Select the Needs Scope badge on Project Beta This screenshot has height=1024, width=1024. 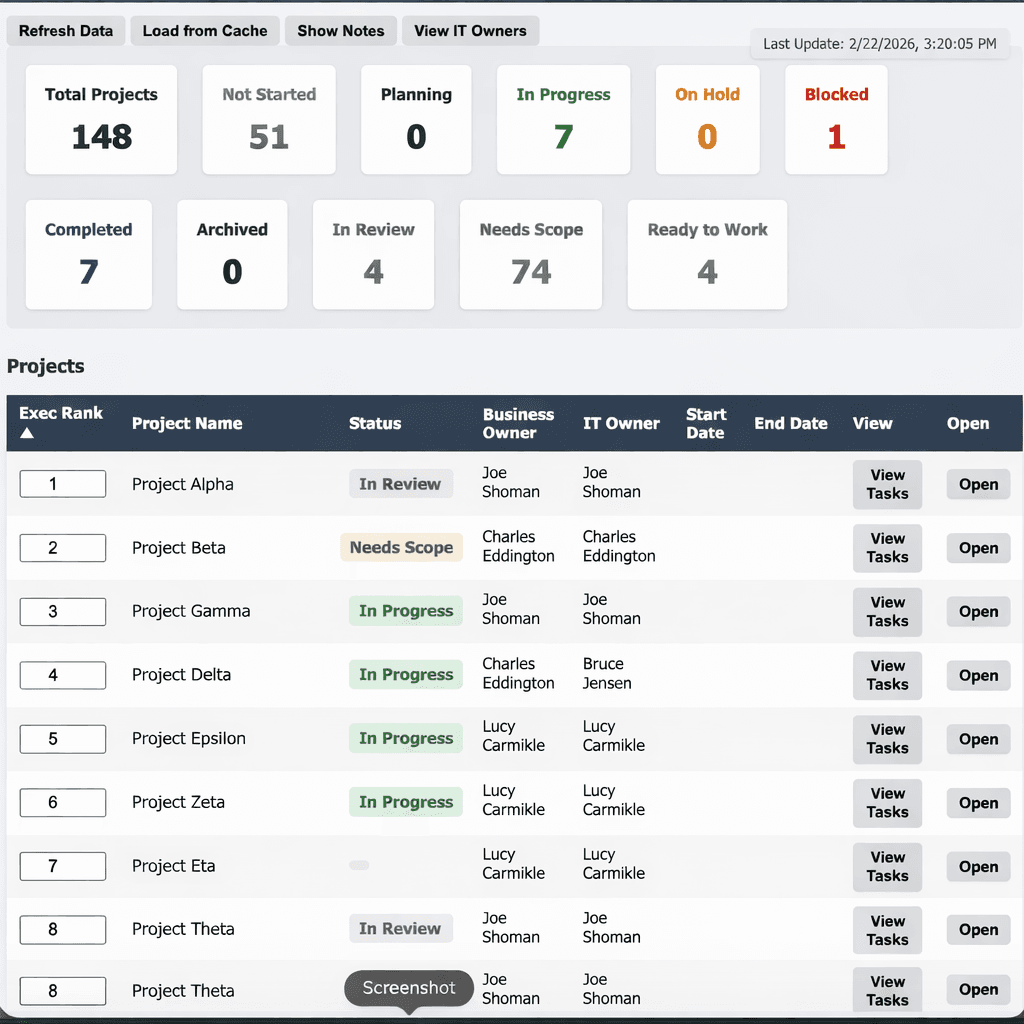401,547
